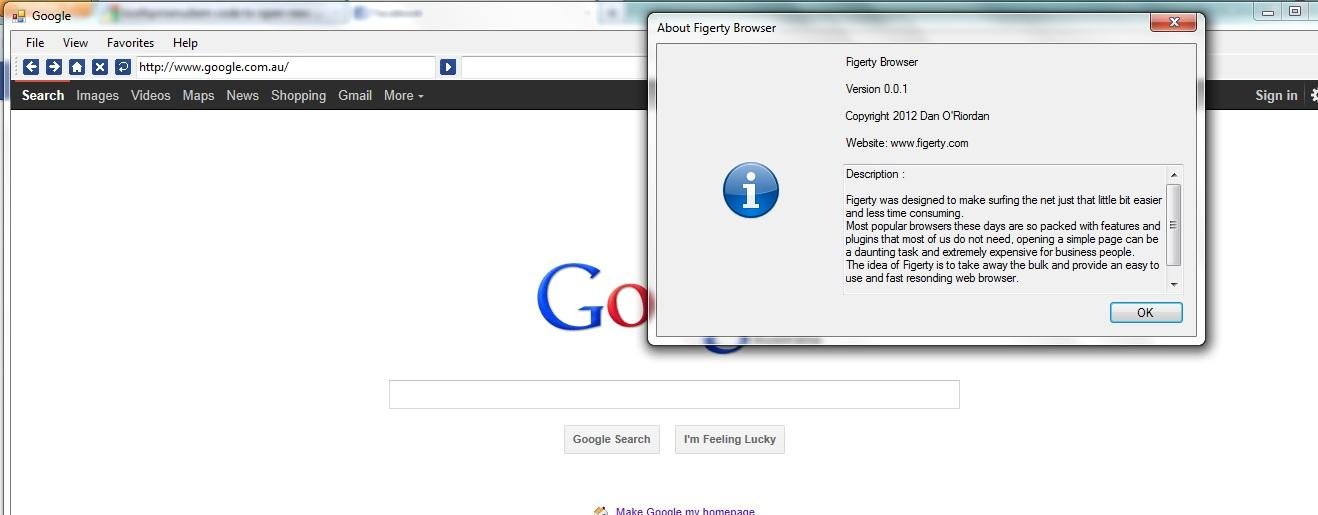Viewport: 1318px width, 515px height.
Task: Click the Go arrow icon beside the address bar
Action: (448, 67)
